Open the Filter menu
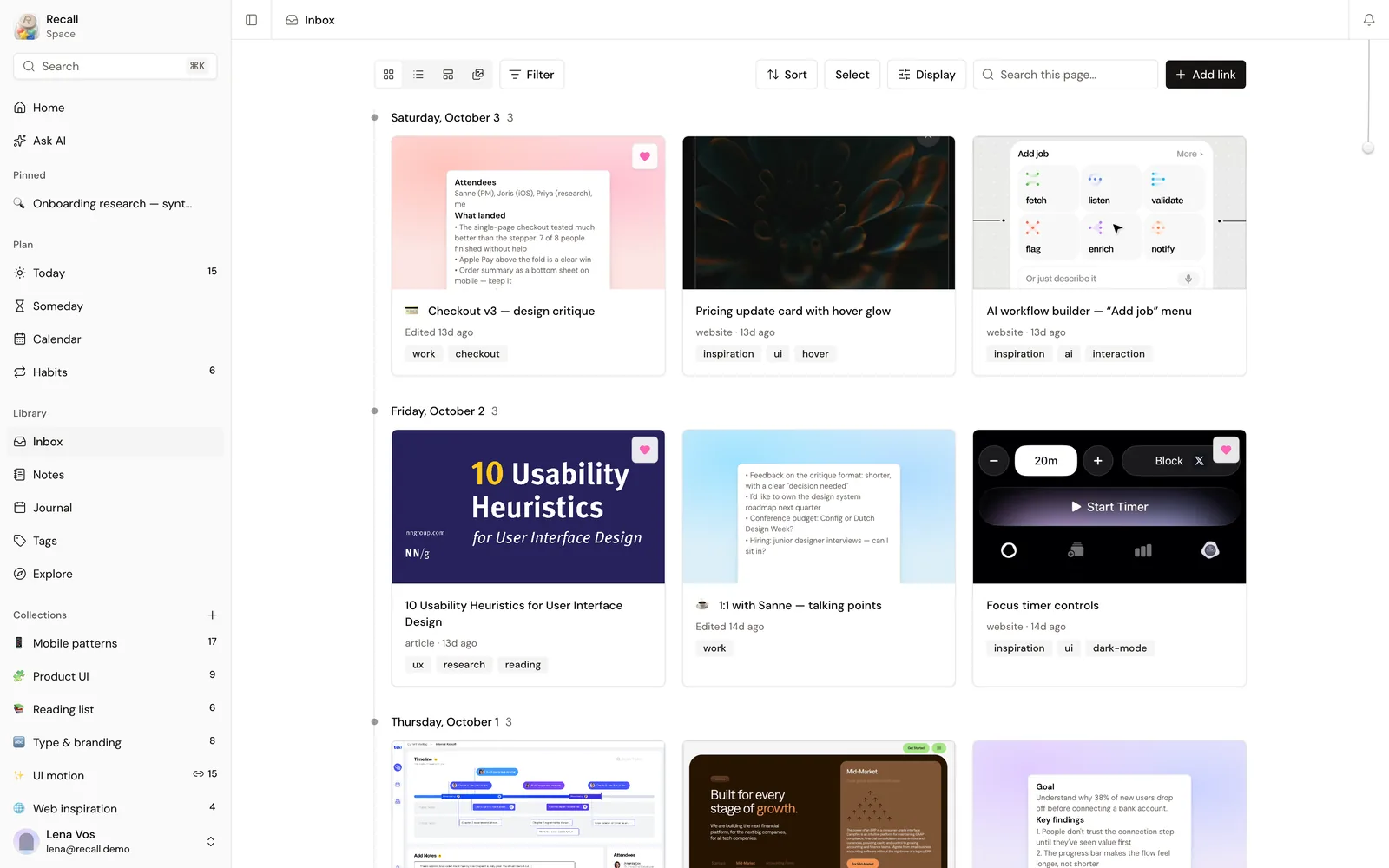This screenshot has height=868, width=1389. (531, 75)
